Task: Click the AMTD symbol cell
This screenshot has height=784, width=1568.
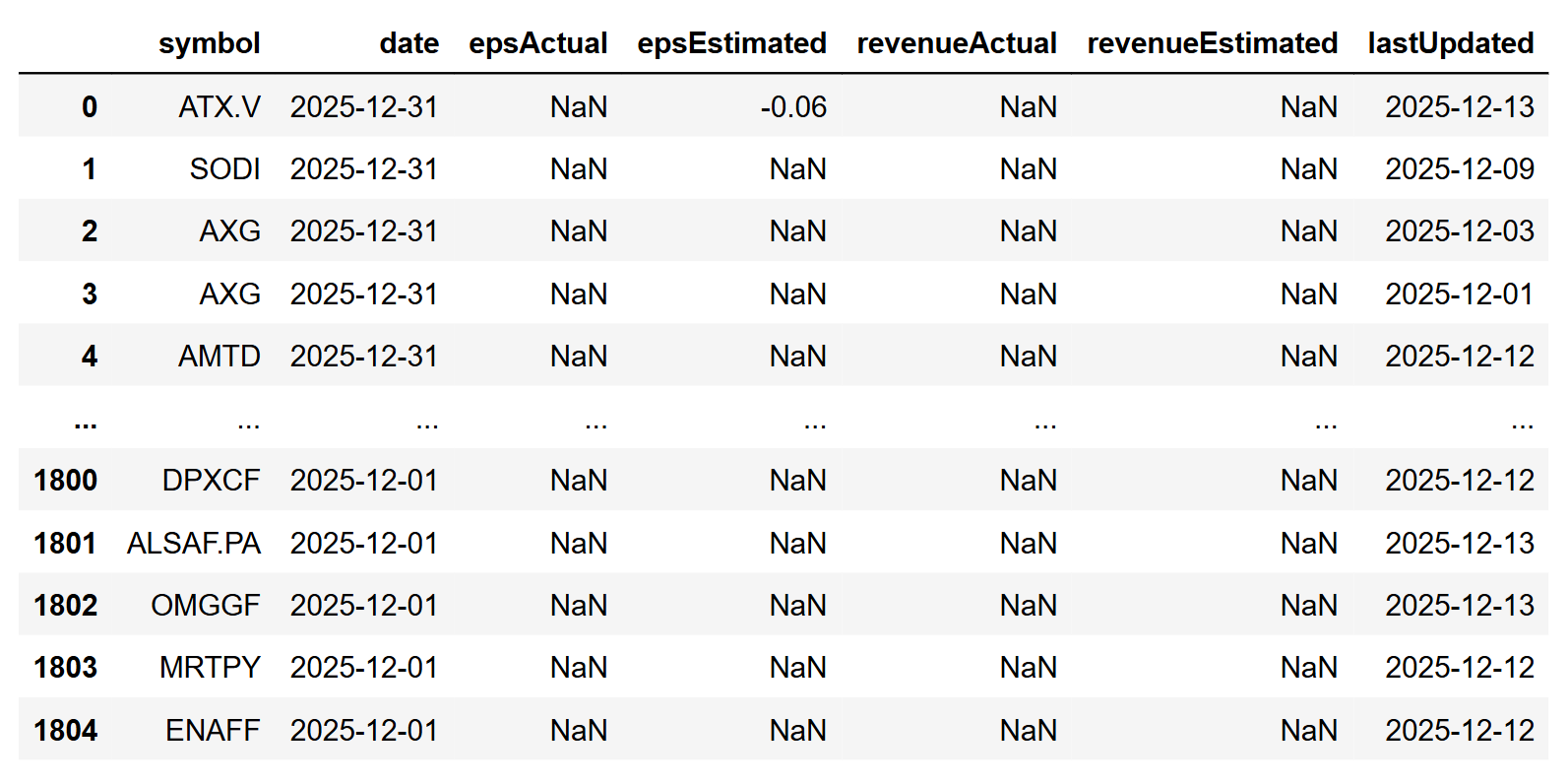Action: point(219,356)
